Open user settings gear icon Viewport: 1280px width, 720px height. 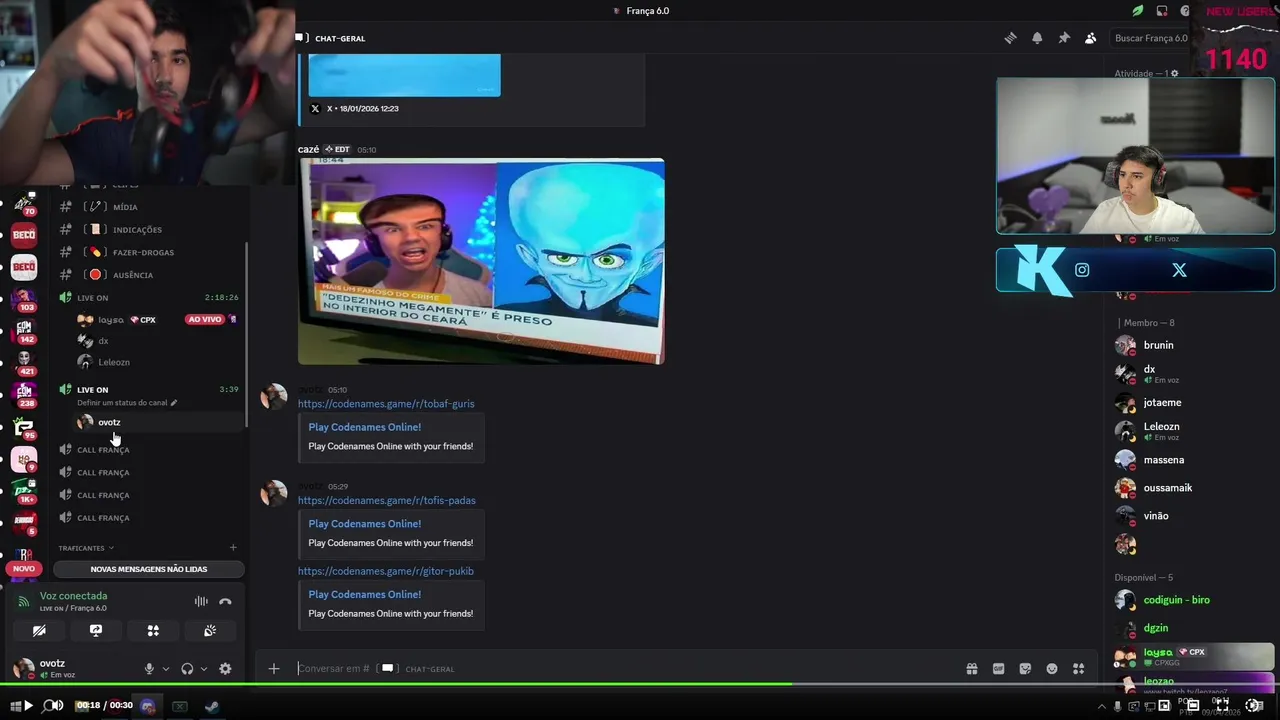(x=225, y=669)
